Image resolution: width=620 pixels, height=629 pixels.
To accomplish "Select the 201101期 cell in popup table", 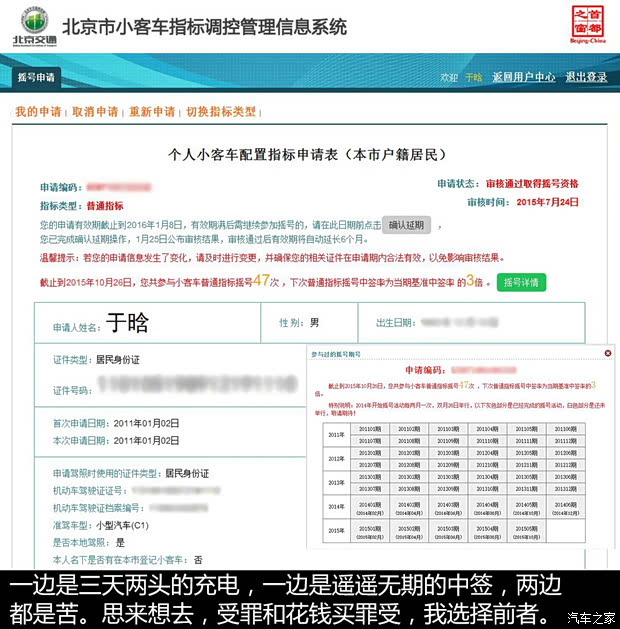I will click(x=369, y=429).
